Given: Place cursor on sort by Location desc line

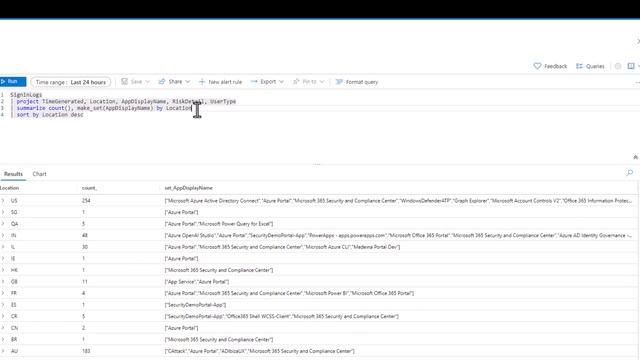Looking at the screenshot, I should (50, 115).
